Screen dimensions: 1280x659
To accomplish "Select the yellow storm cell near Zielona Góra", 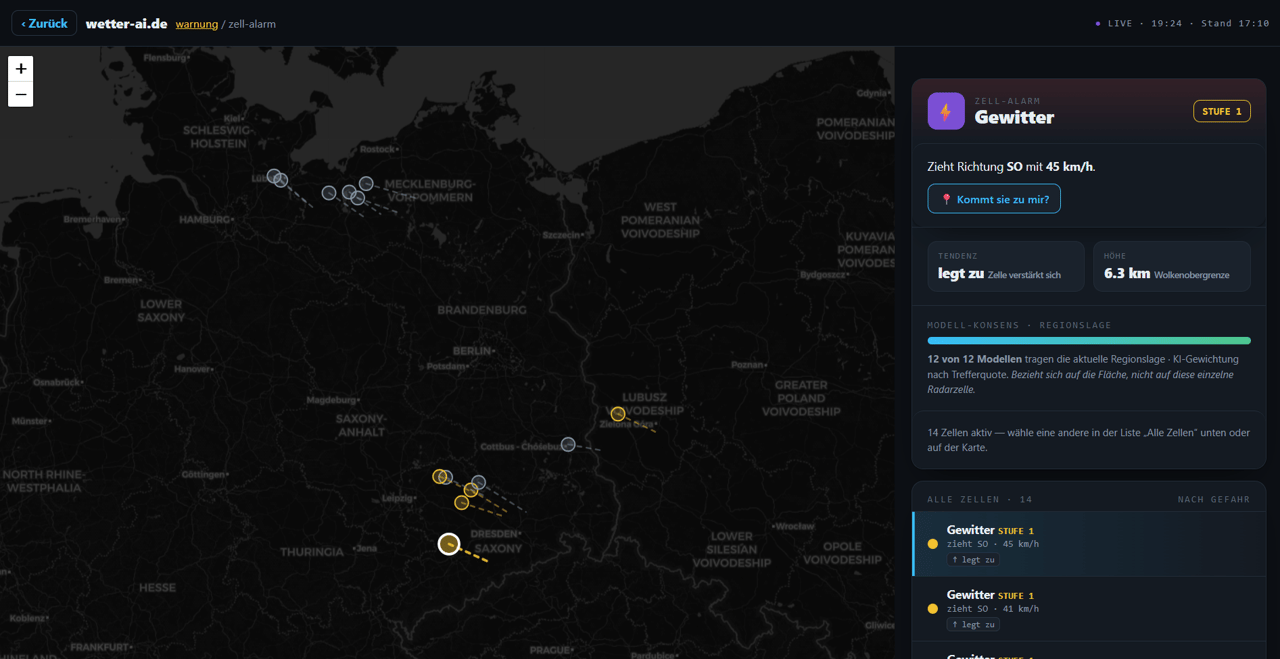I will [618, 414].
